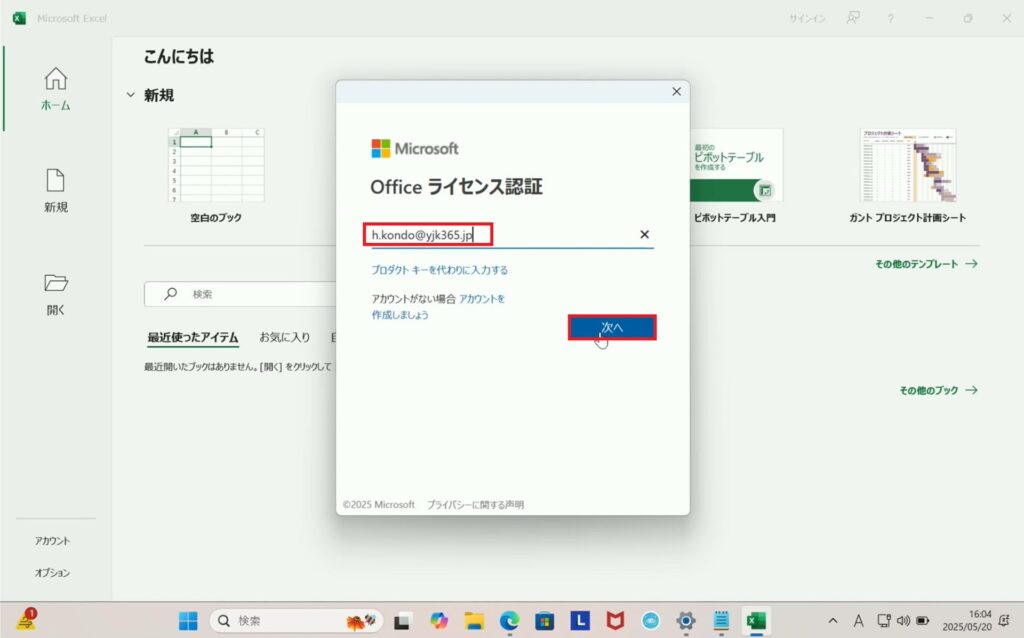The width and height of the screenshot is (1024, 638).
Task: Open Task View from the taskbar
Action: click(x=402, y=620)
